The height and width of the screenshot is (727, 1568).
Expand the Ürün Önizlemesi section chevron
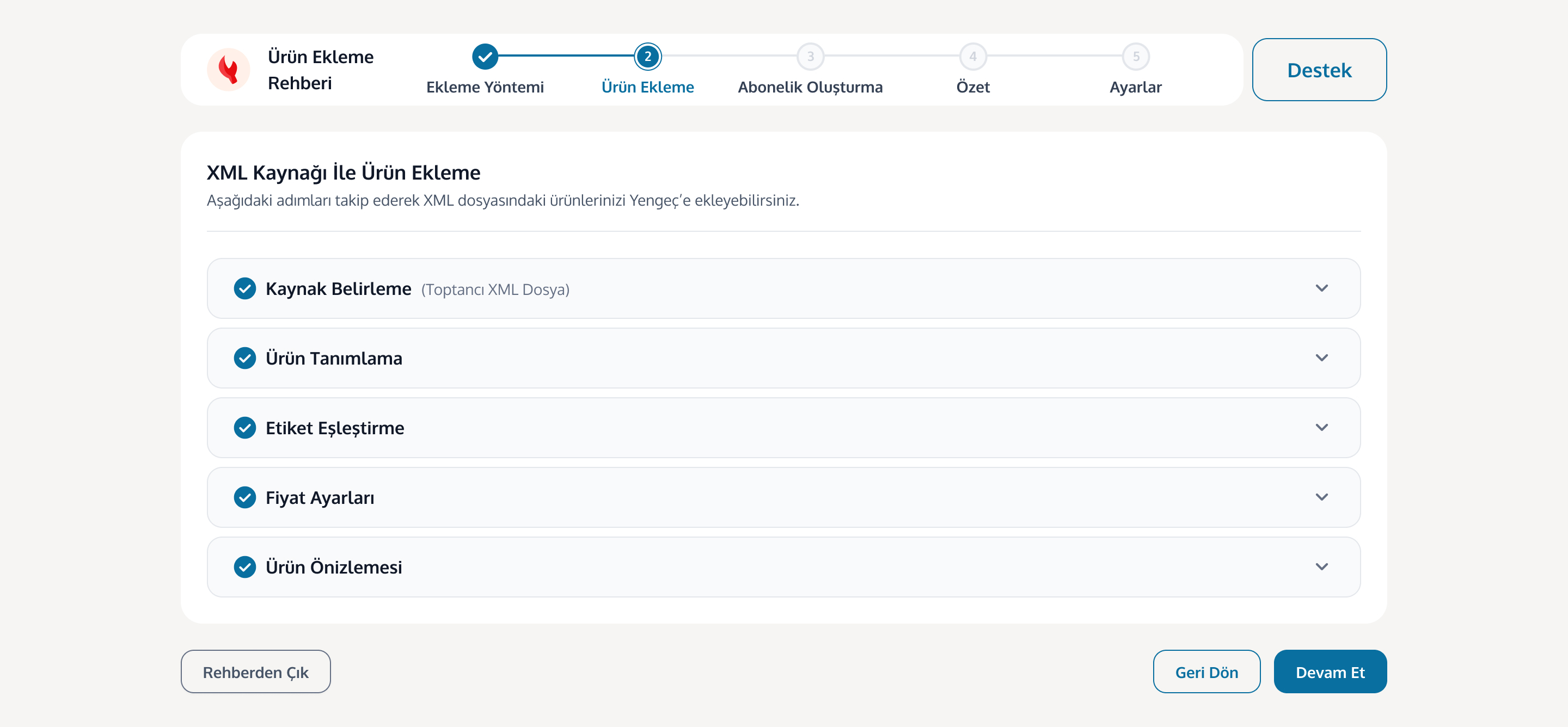click(x=1321, y=567)
